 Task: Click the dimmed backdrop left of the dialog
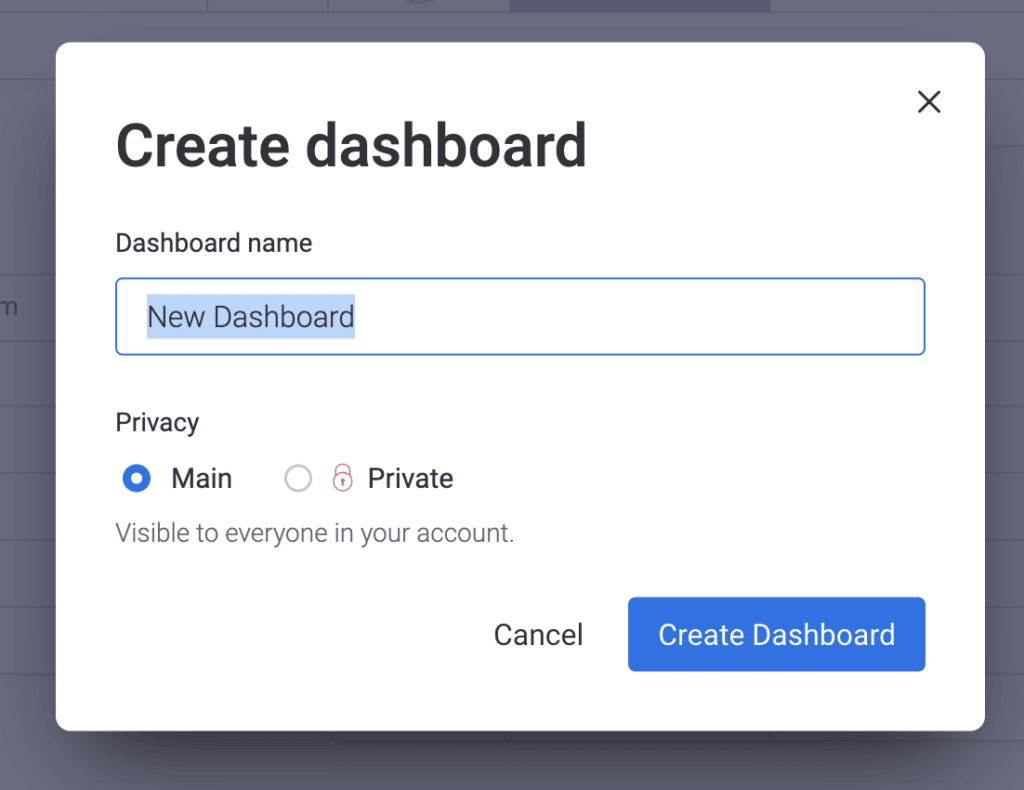click(27, 392)
